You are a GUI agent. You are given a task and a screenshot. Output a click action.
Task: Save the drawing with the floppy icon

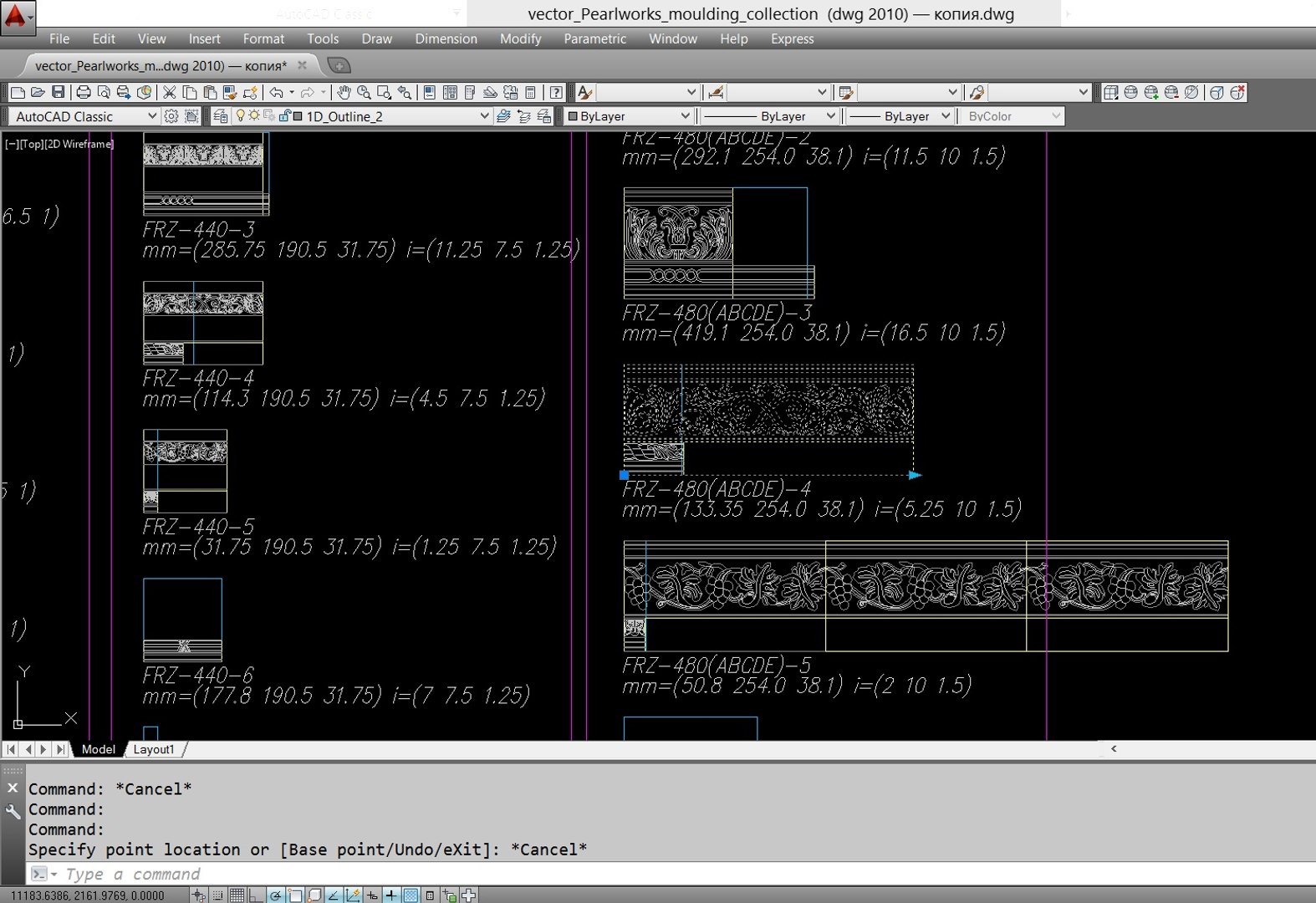coord(58,92)
